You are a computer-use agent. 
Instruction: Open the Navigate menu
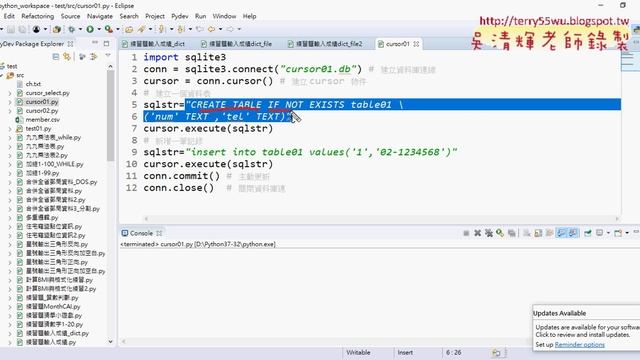click(100, 16)
